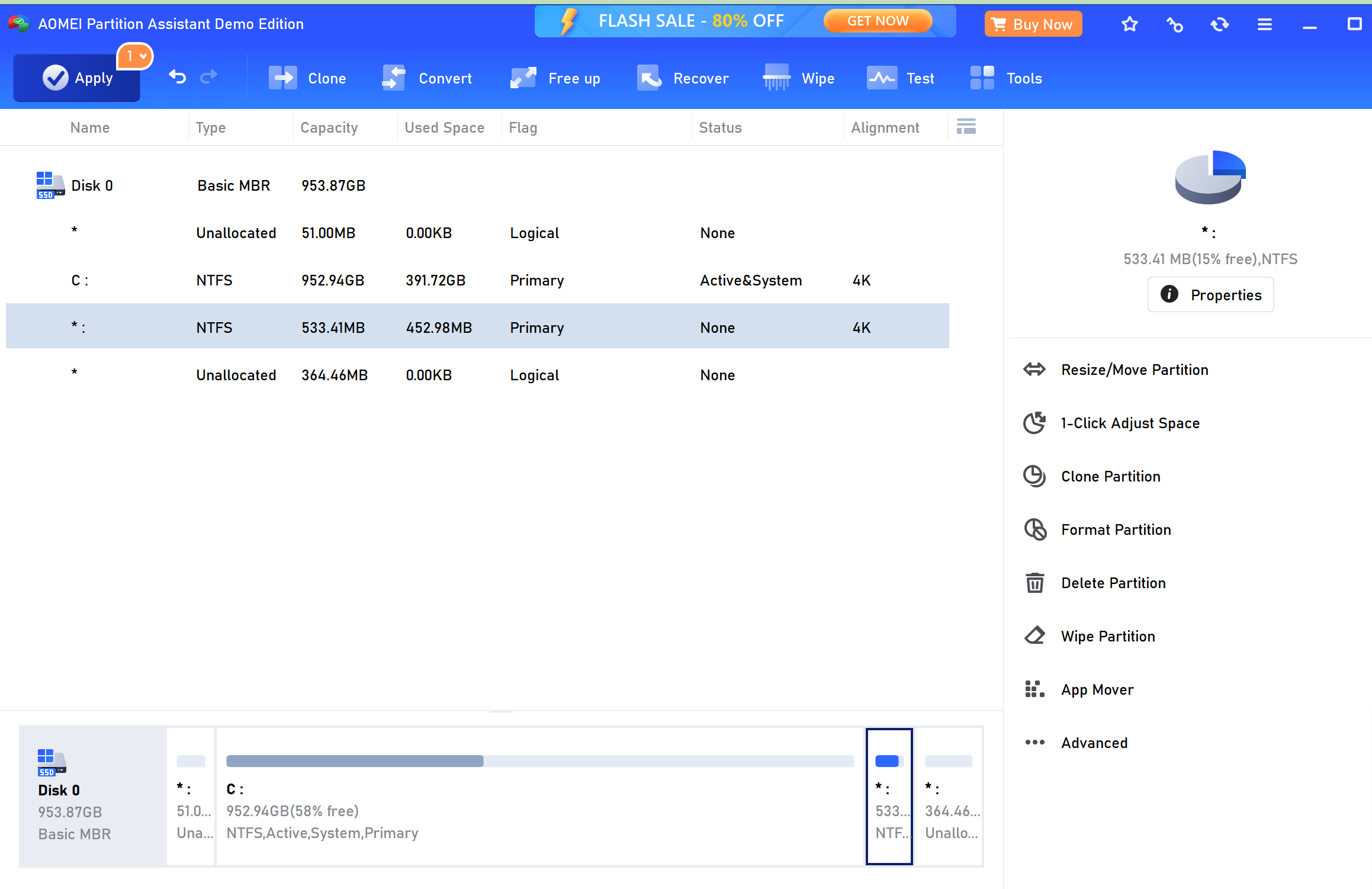Undo the last operation
Screen dimensions: 1372x889
click(177, 77)
